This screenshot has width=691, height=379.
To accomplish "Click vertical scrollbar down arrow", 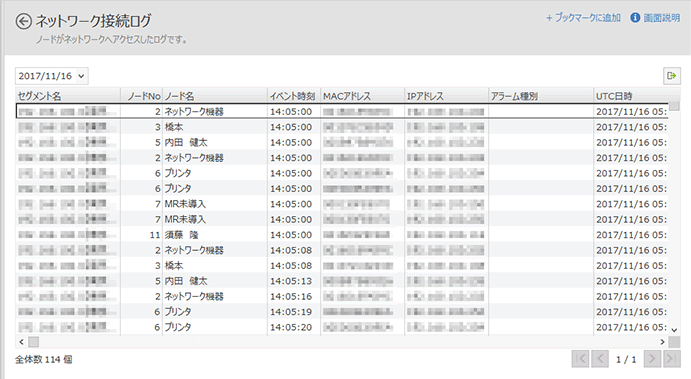I will click(x=674, y=330).
